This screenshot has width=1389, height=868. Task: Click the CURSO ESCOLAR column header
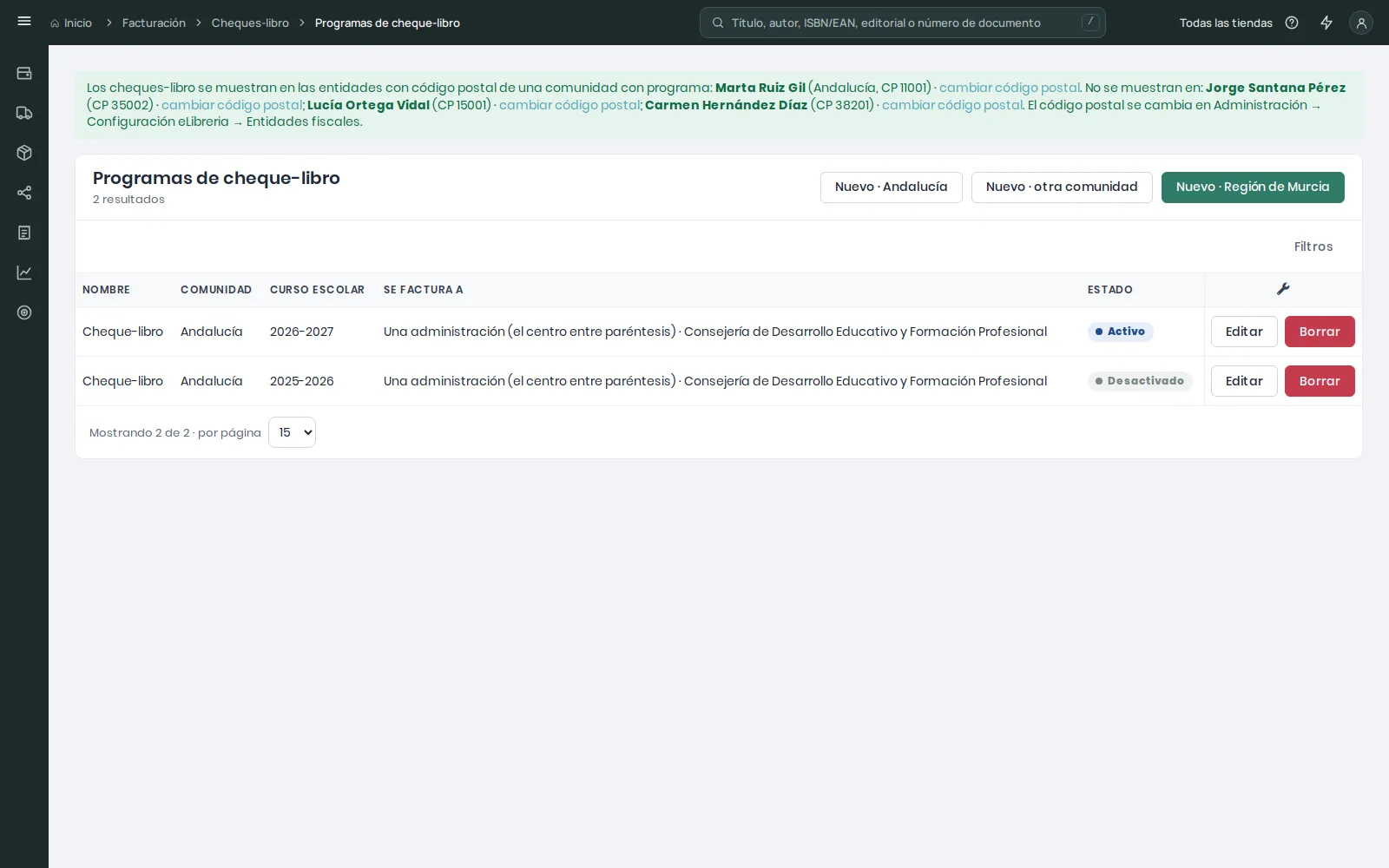(317, 290)
